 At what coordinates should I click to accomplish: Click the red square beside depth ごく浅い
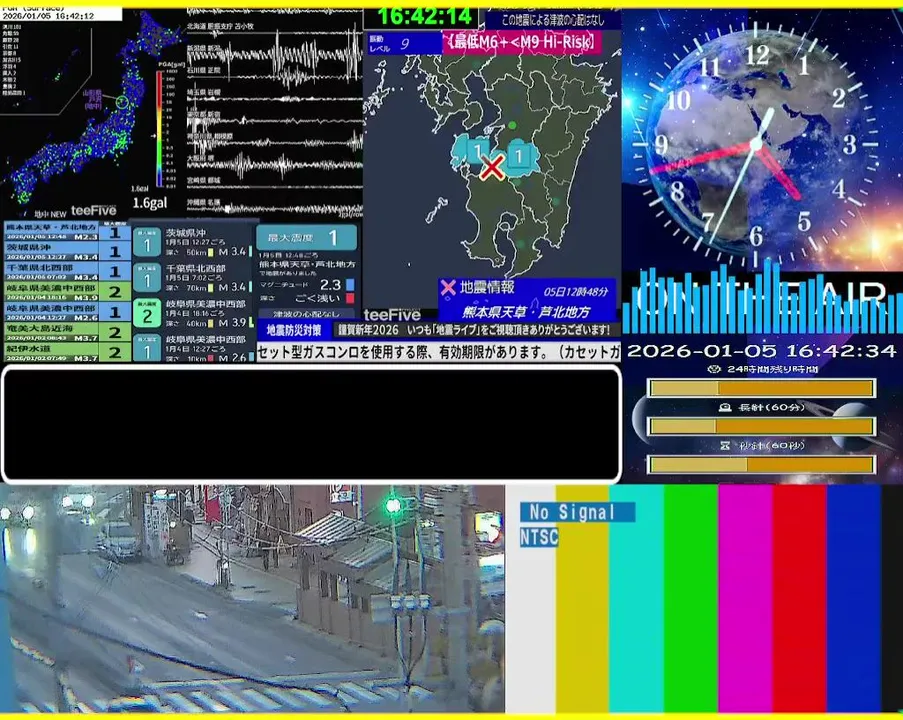[350, 298]
